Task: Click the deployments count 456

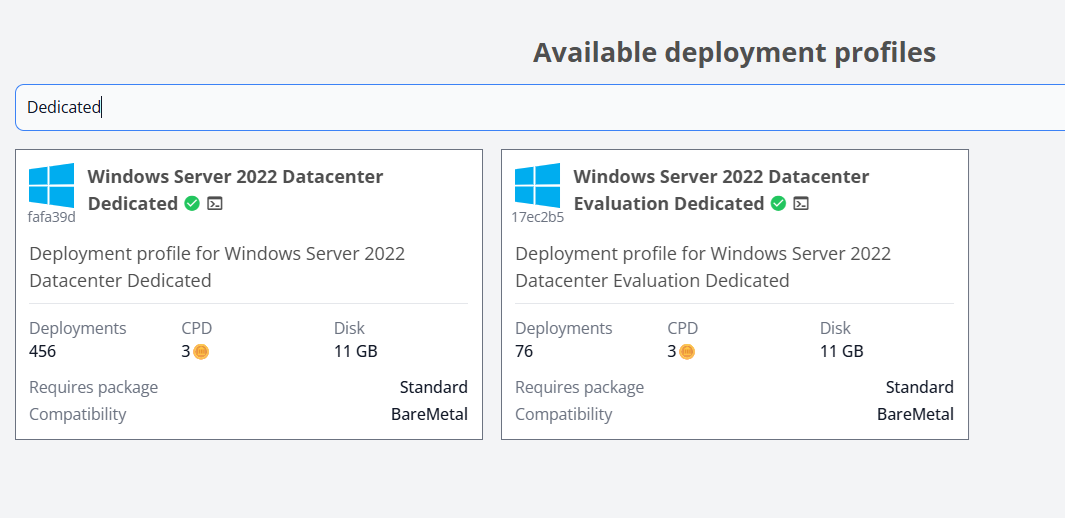Action: coord(43,351)
